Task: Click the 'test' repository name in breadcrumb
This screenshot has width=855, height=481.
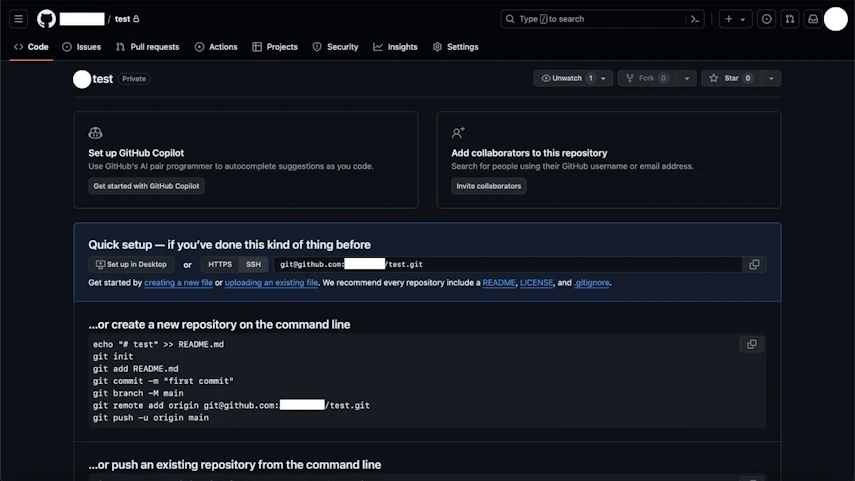Action: click(x=123, y=19)
